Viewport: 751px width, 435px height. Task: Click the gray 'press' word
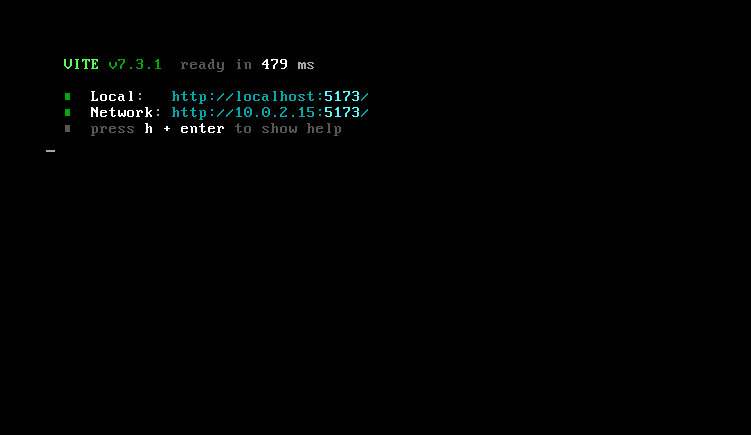(x=113, y=129)
